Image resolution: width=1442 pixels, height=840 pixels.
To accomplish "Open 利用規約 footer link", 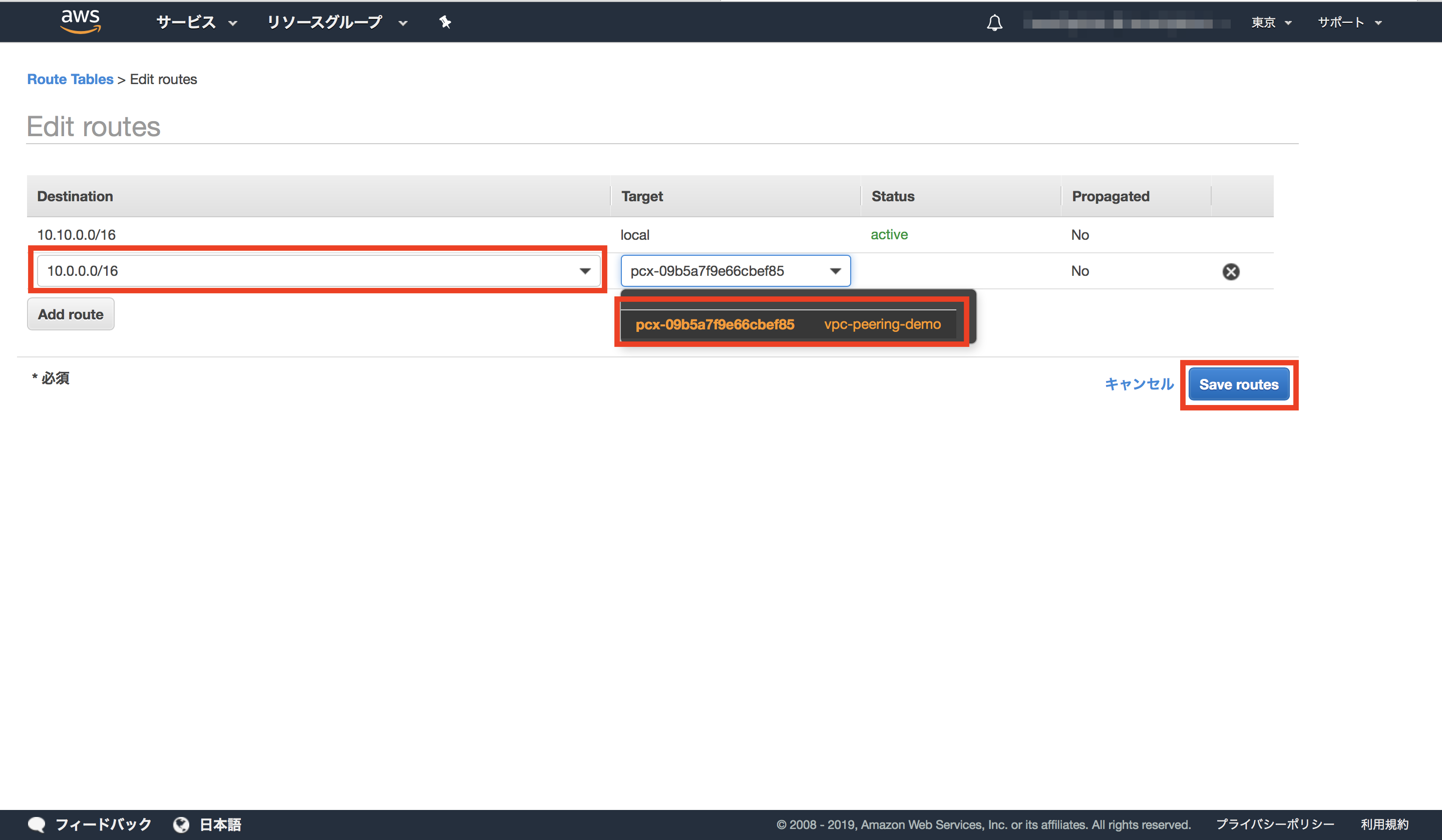I will 1384,824.
